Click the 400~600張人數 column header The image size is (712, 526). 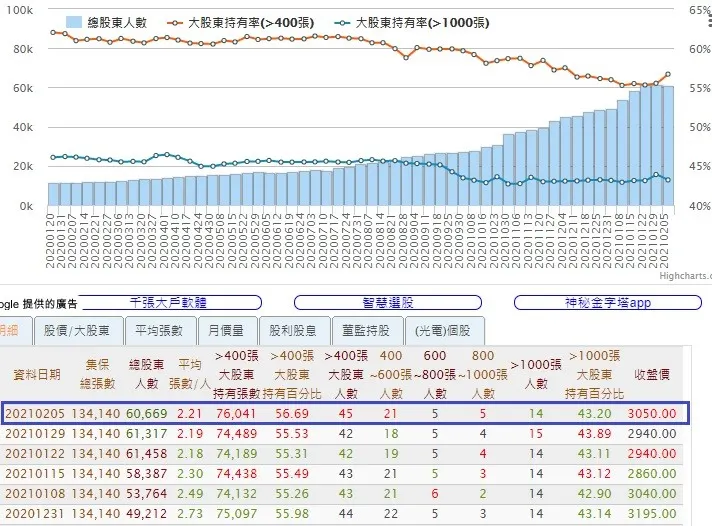click(391, 375)
